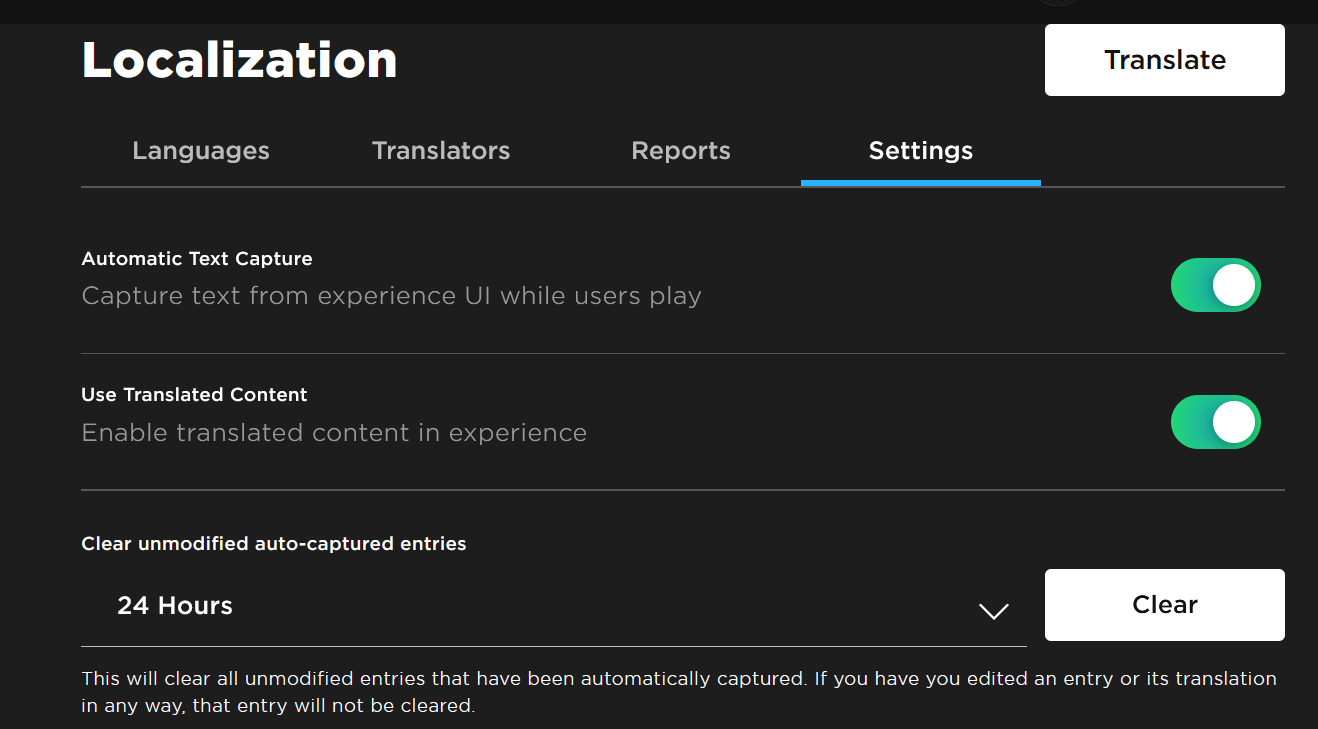Click the clearing behavior explanation text
1318x729 pixels.
pos(677,691)
